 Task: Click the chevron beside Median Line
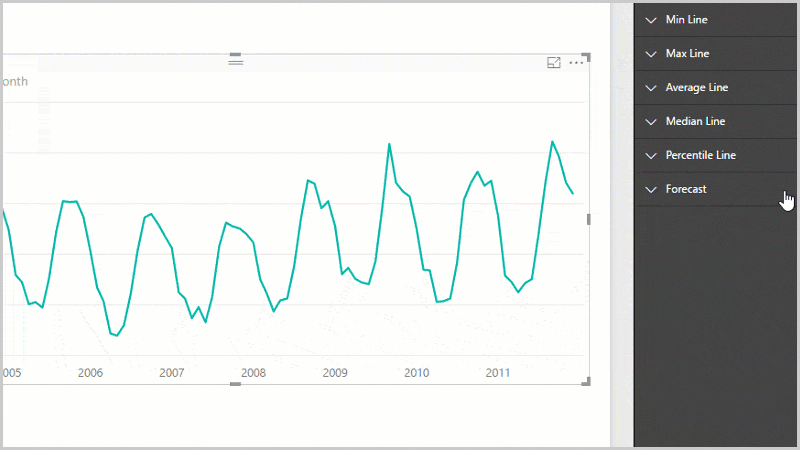pos(651,122)
